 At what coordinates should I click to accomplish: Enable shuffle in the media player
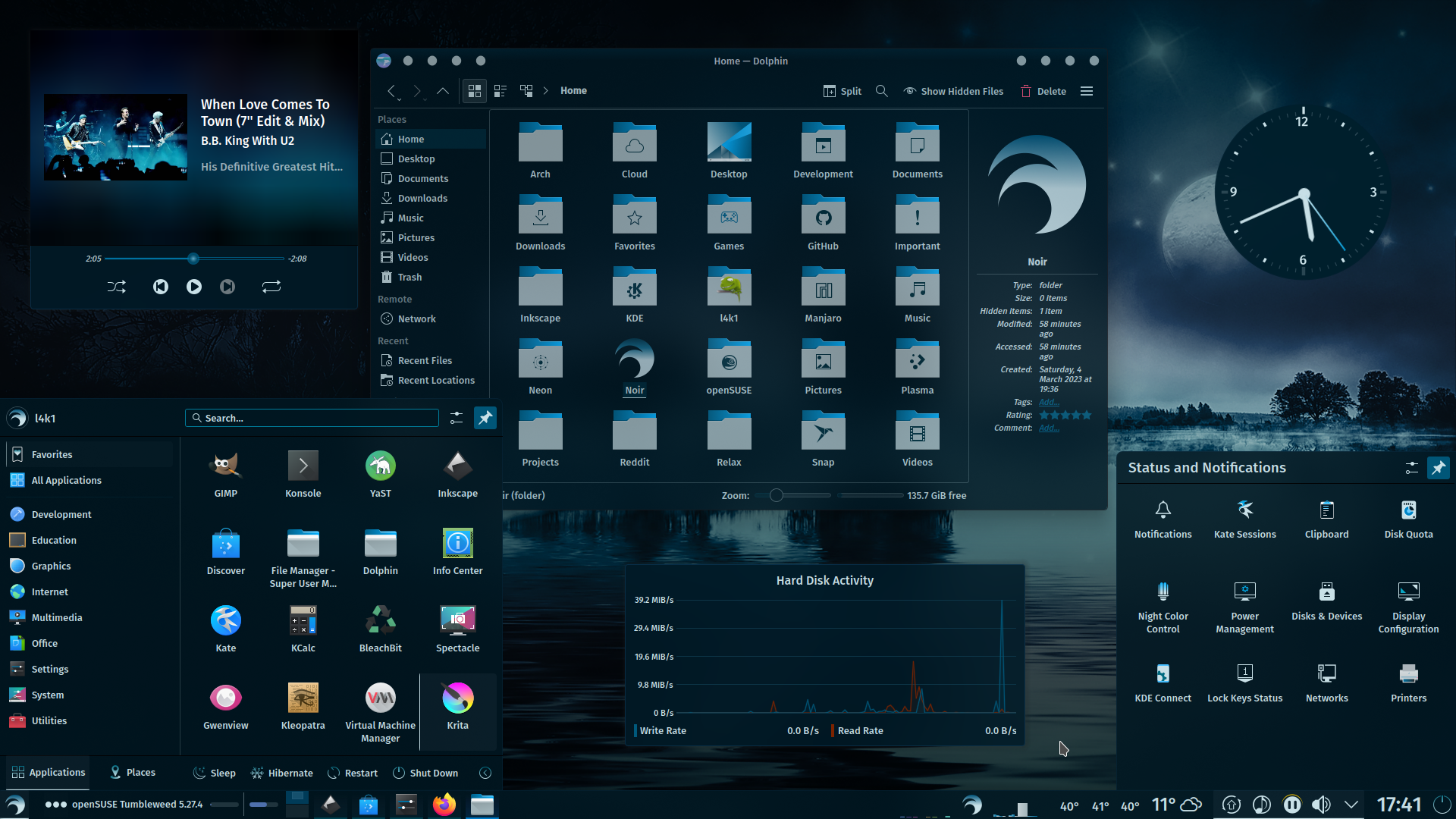click(x=116, y=287)
